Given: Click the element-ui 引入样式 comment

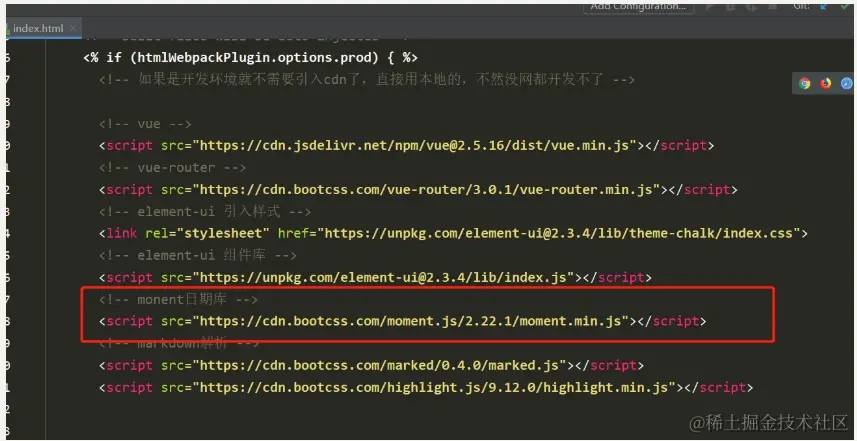Looking at the screenshot, I should tap(205, 211).
